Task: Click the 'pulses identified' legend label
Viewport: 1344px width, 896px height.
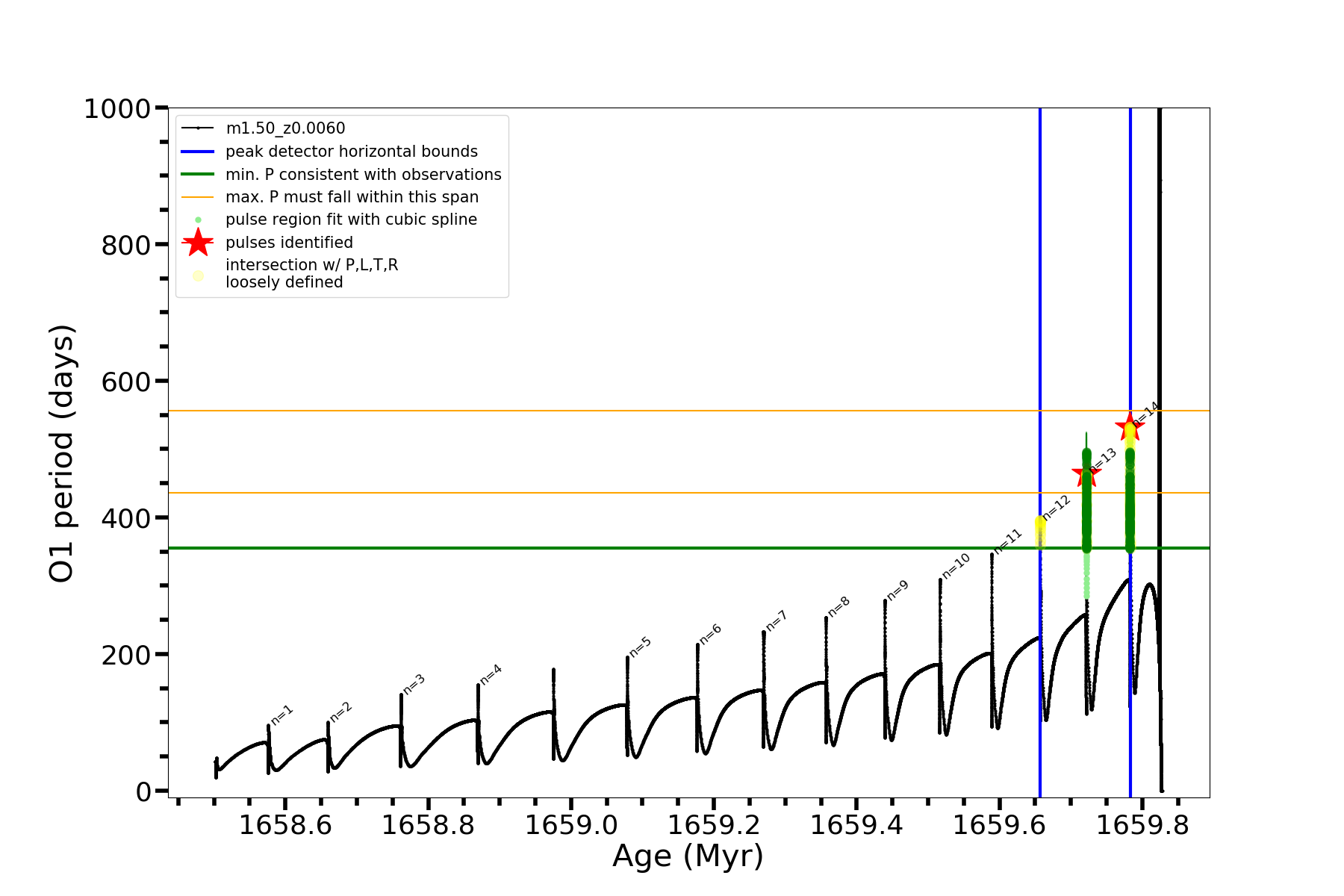Action: 289,243
